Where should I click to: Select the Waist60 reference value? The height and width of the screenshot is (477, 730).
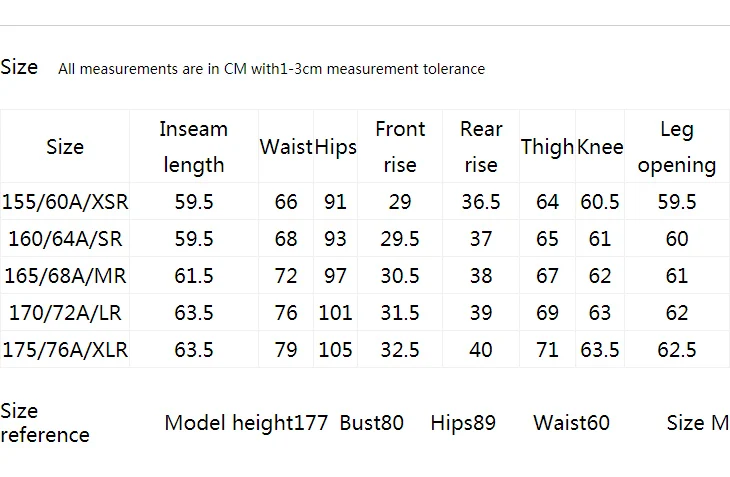(x=571, y=423)
